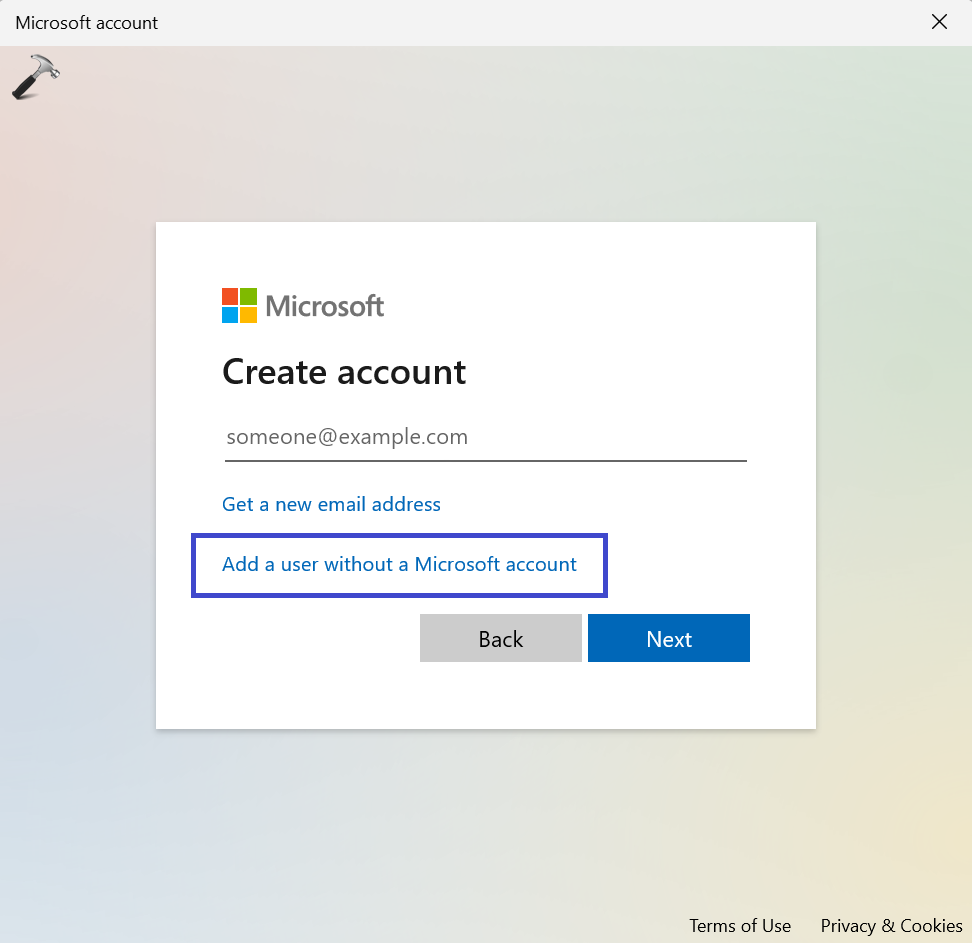Screen dimensions: 972x943
Task: Focus the someone@example.com email field
Action: point(485,437)
